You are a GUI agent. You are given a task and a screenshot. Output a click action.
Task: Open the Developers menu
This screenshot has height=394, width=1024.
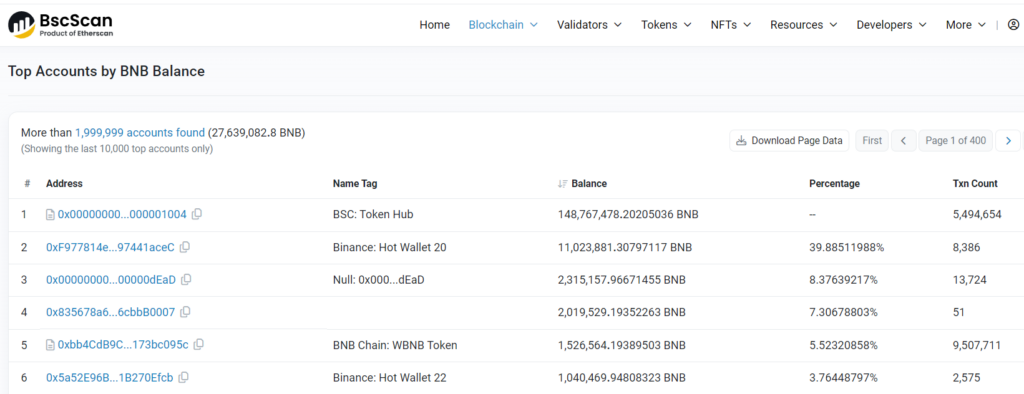tap(891, 25)
